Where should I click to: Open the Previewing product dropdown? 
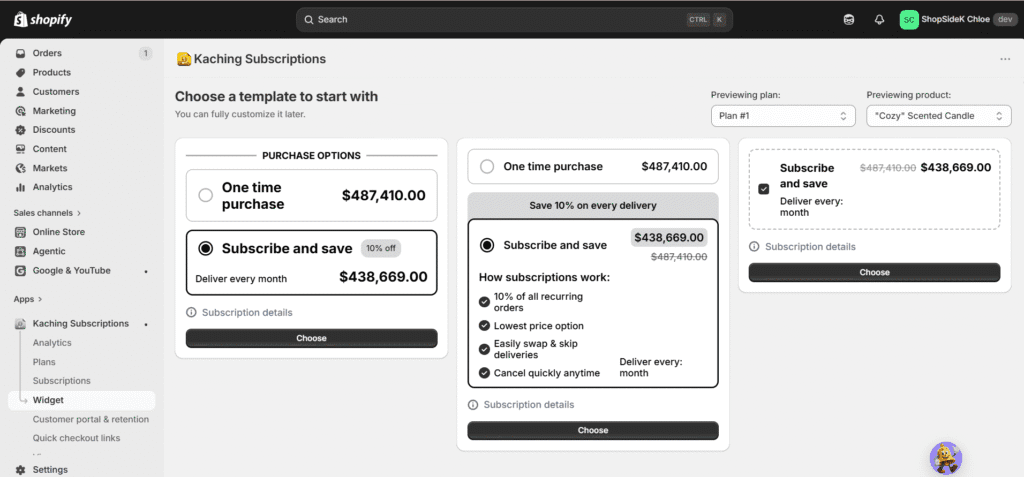click(x=939, y=116)
